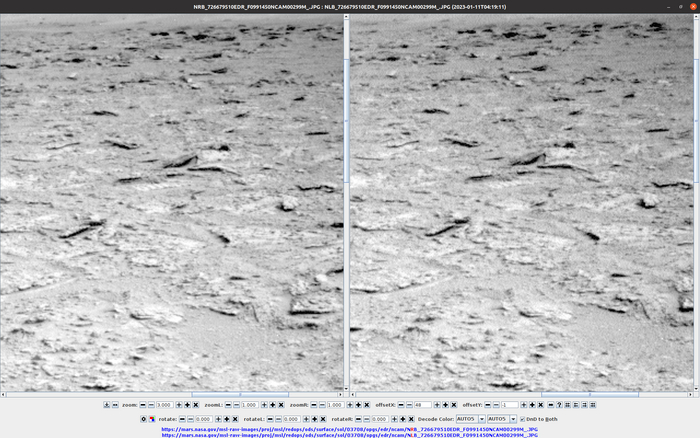Click the left pane scroll-up arrow
This screenshot has width=700, height=438.
[346, 17]
